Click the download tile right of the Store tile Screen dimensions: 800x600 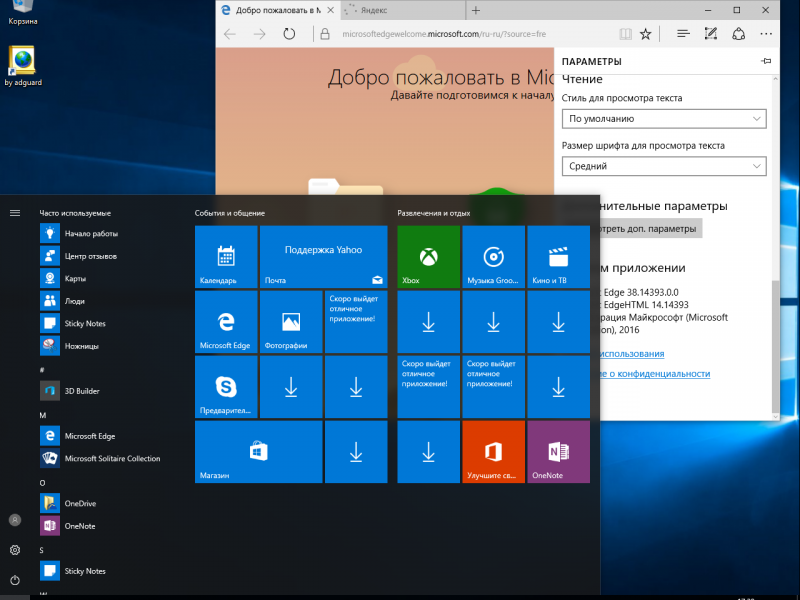pyautogui.click(x=356, y=452)
